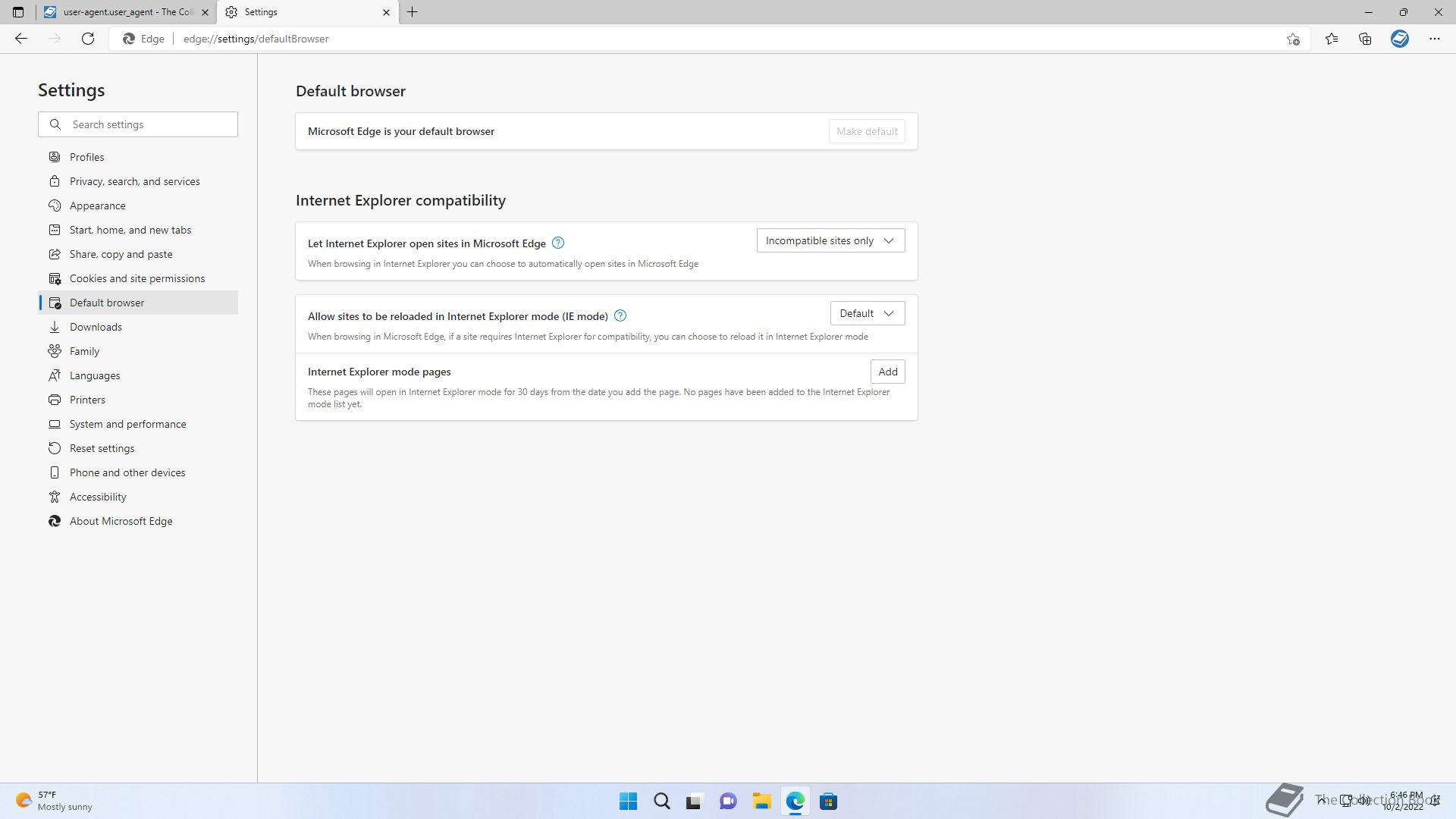Select Default browser in sidebar

pyautogui.click(x=138, y=303)
